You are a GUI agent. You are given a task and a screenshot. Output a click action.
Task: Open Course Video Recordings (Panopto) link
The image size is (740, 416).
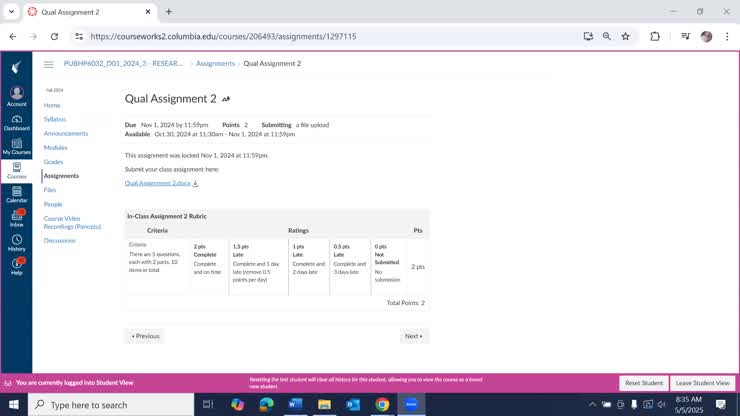coord(67,222)
